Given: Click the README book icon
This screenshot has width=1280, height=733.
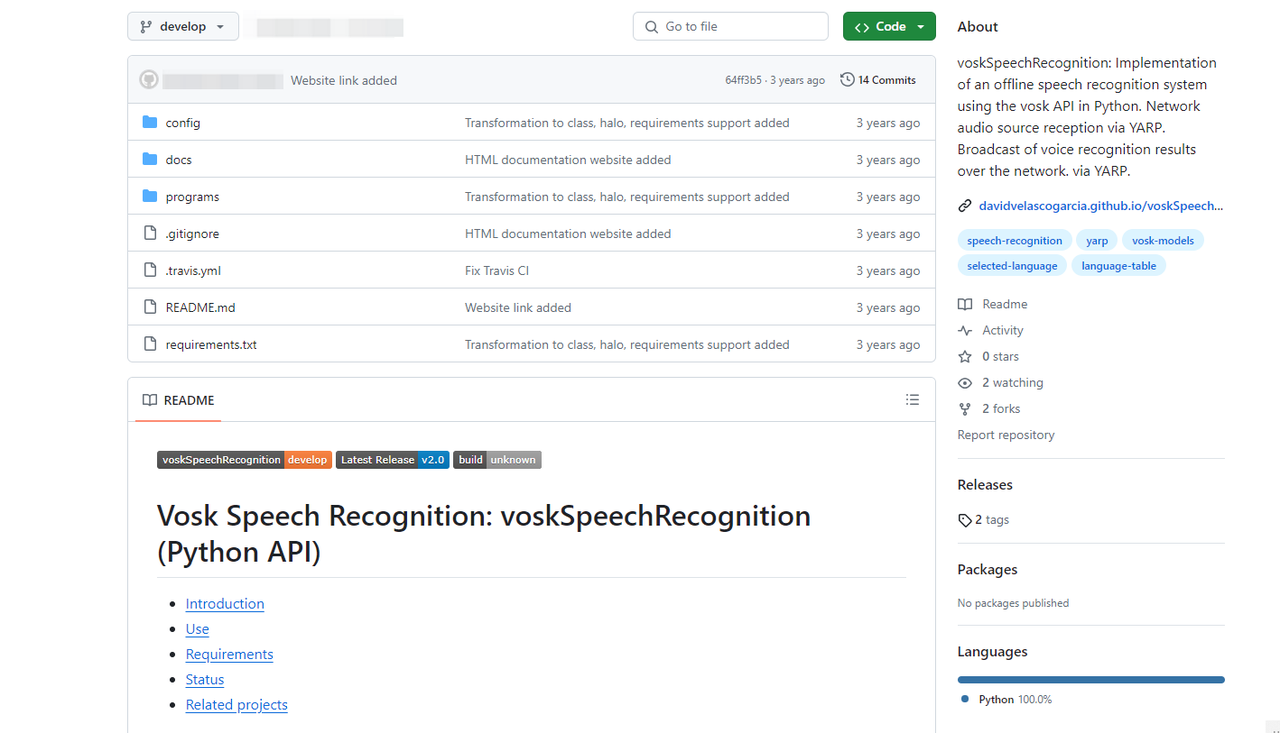Looking at the screenshot, I should pos(965,303).
